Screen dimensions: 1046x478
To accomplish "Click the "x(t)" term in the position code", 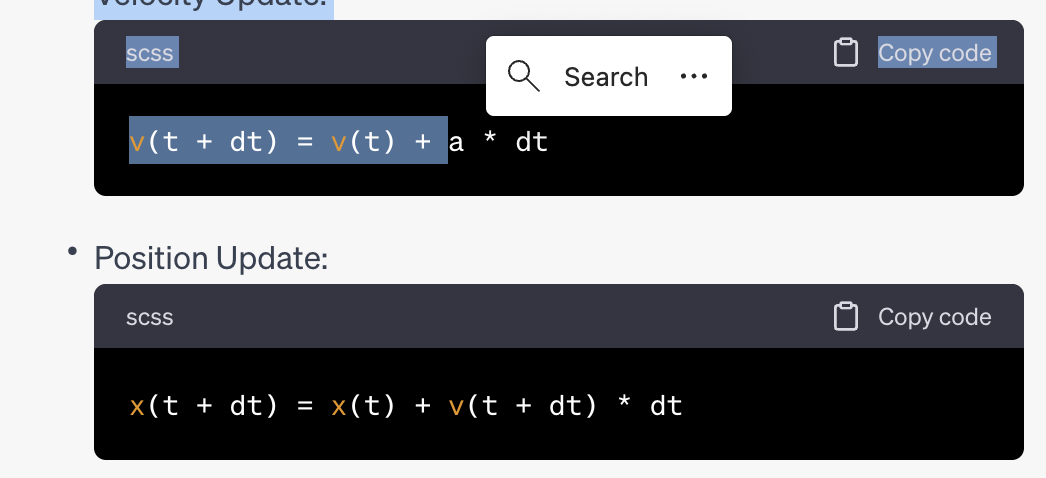I will pos(364,406).
